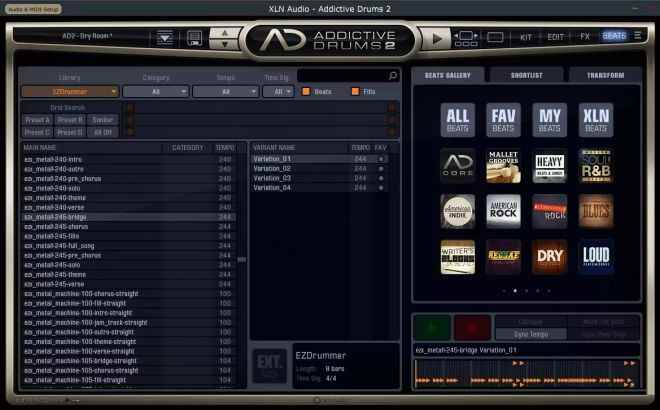Viewport: 660px width, 410px height.
Task: Select Grid Search Preset A
Action: pyautogui.click(x=37, y=120)
